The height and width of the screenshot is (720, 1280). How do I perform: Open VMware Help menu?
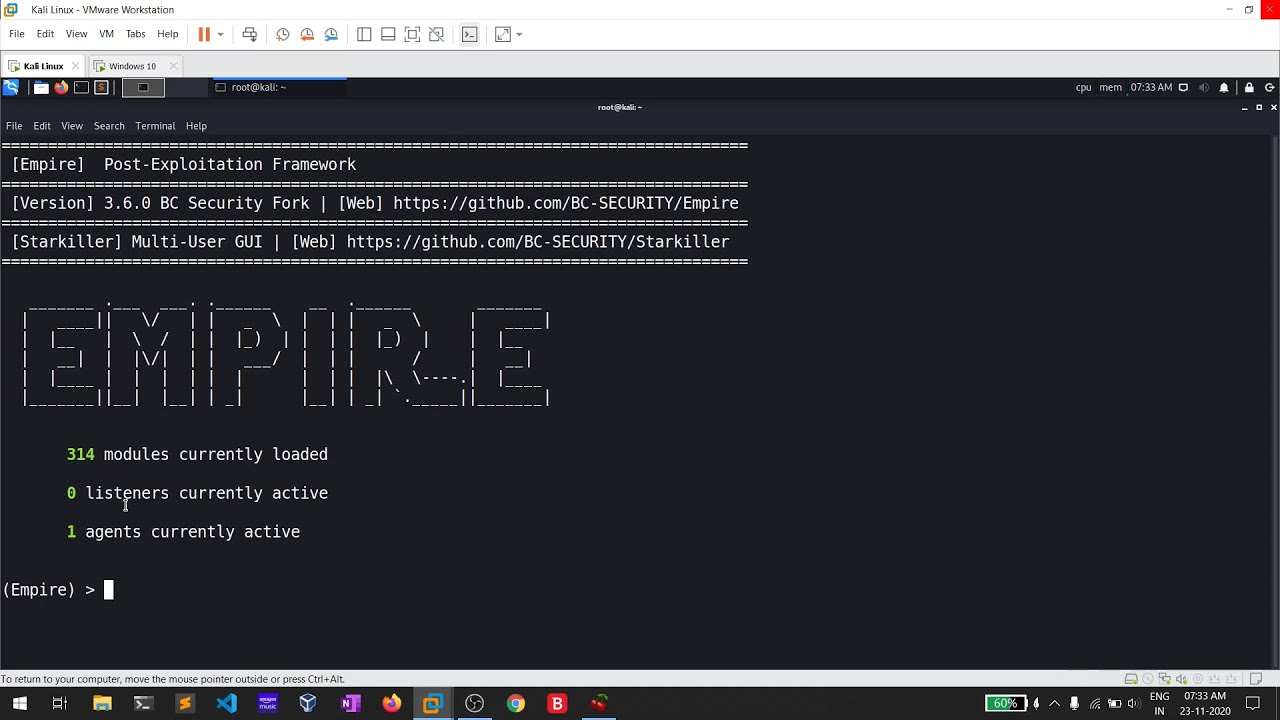click(168, 34)
